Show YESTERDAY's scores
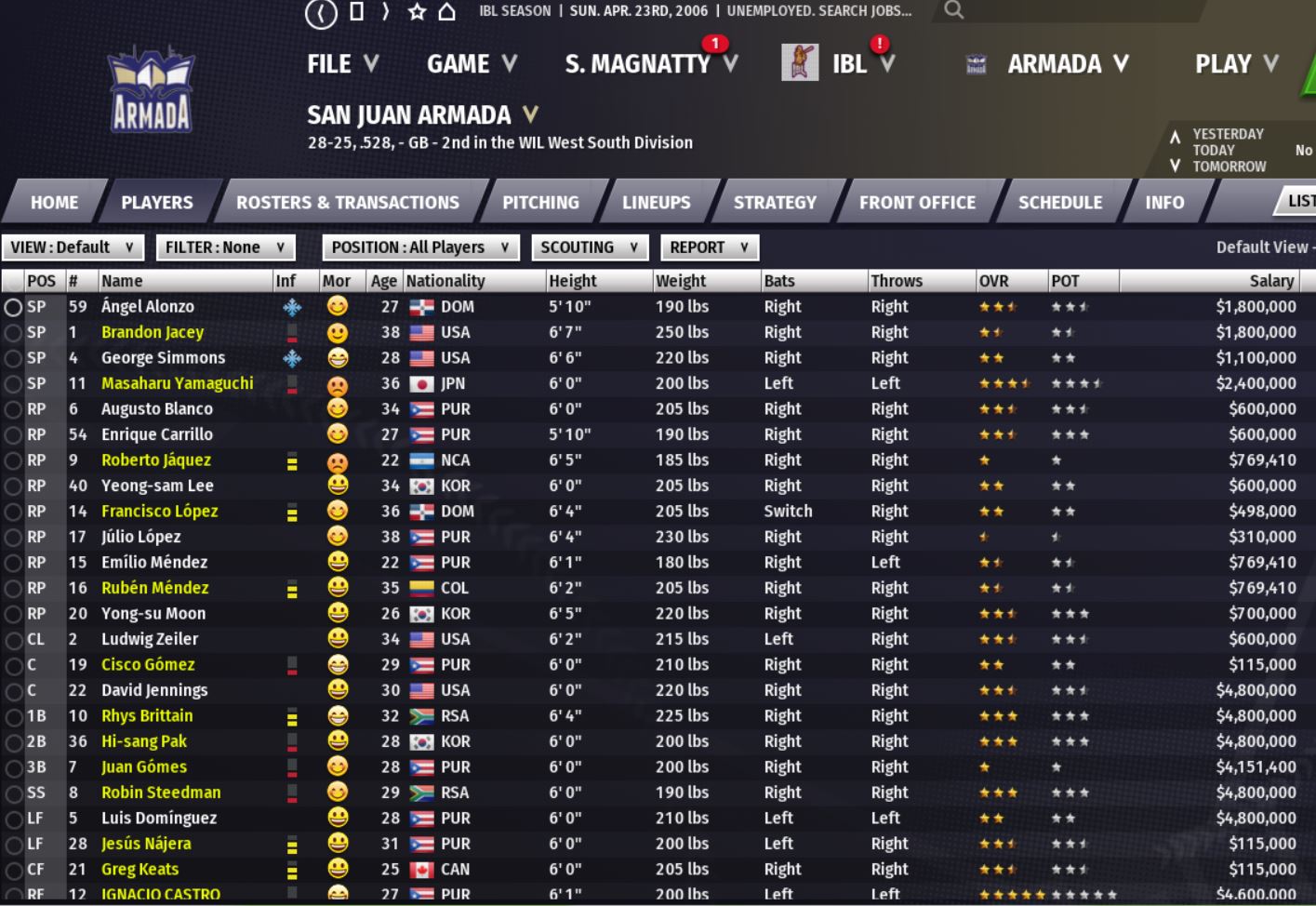The height and width of the screenshot is (906, 1316). click(x=1228, y=134)
